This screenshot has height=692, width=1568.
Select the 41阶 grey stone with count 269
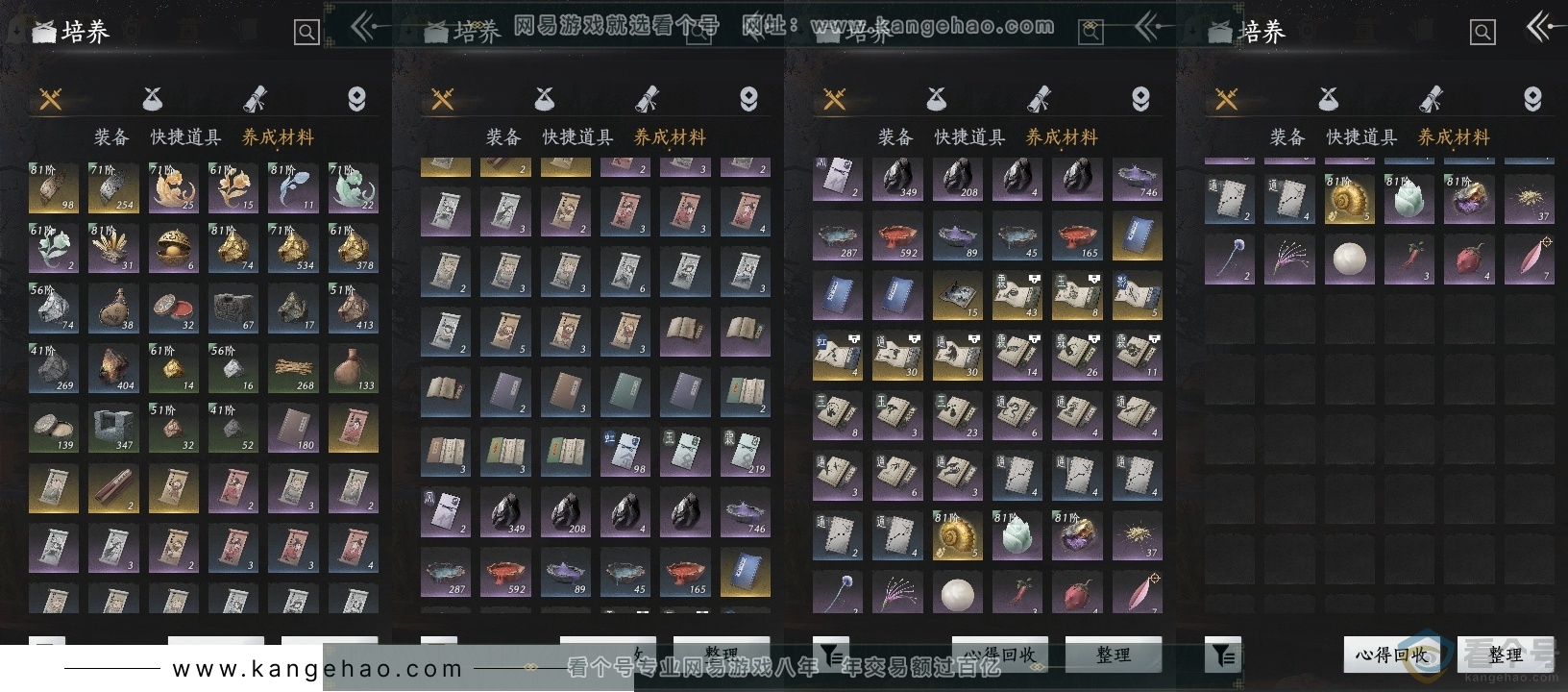54,369
